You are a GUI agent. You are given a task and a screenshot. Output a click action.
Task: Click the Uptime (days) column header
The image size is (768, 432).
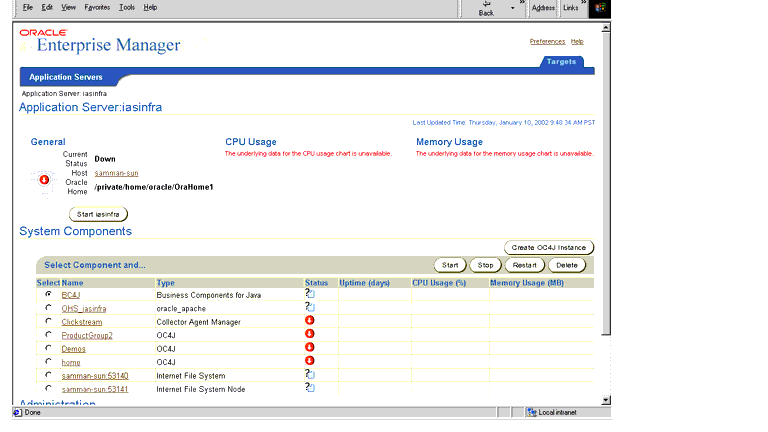(x=364, y=283)
